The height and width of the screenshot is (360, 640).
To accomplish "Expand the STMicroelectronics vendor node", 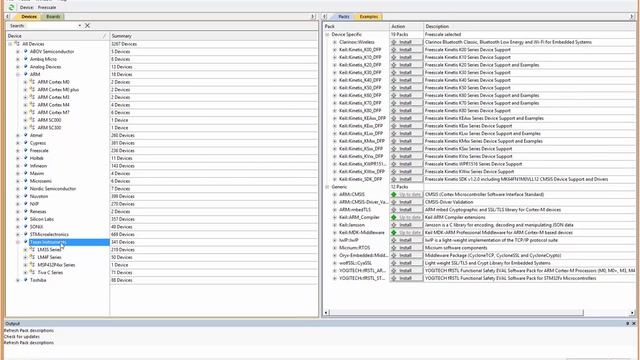I will (x=18, y=234).
